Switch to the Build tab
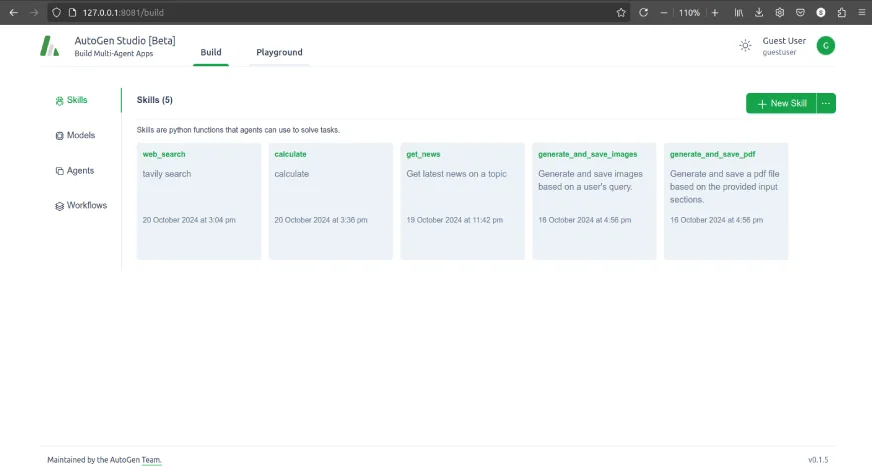Screen dimensions: 872x473 211,52
